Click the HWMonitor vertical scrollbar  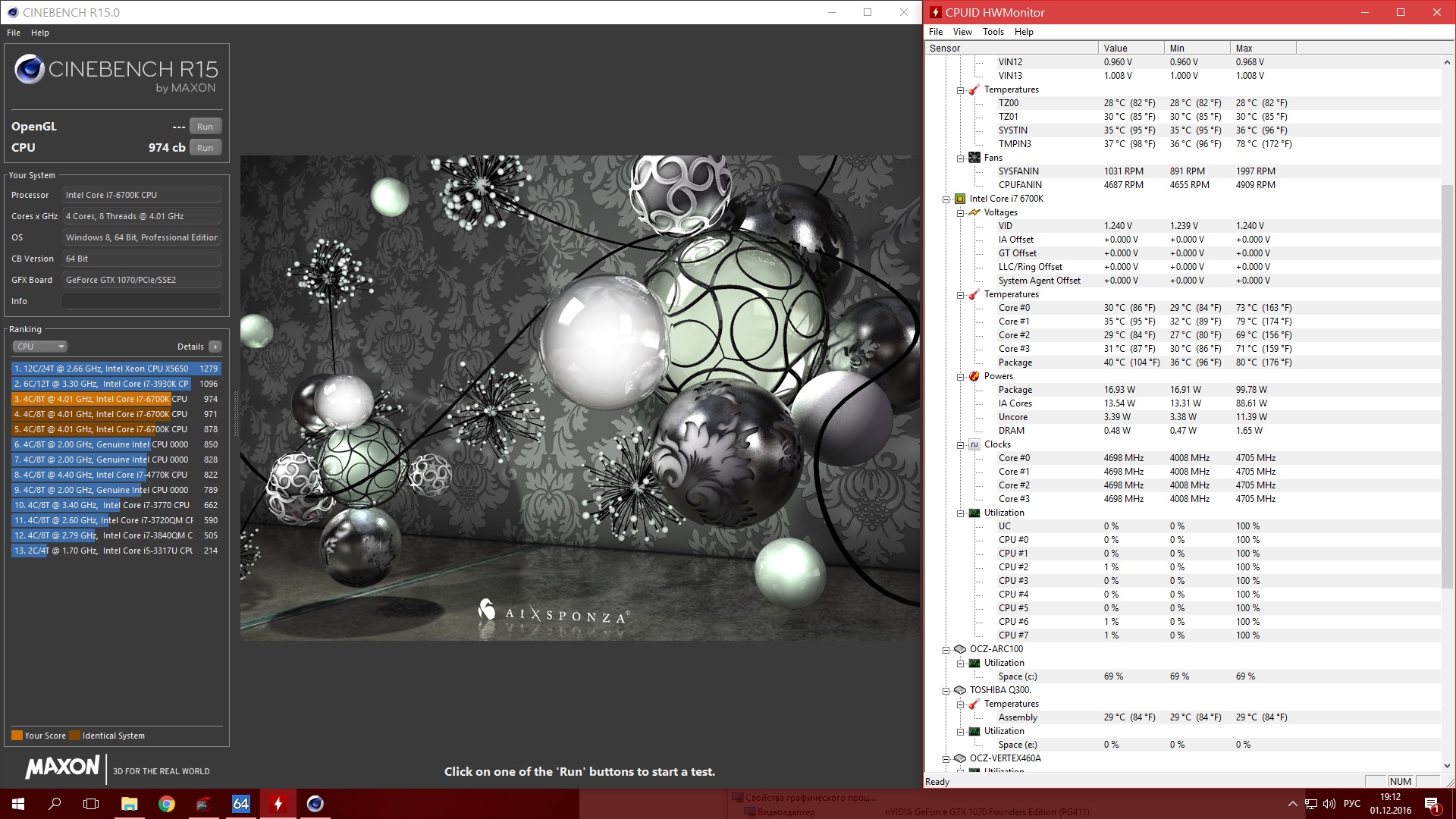[x=1447, y=379]
